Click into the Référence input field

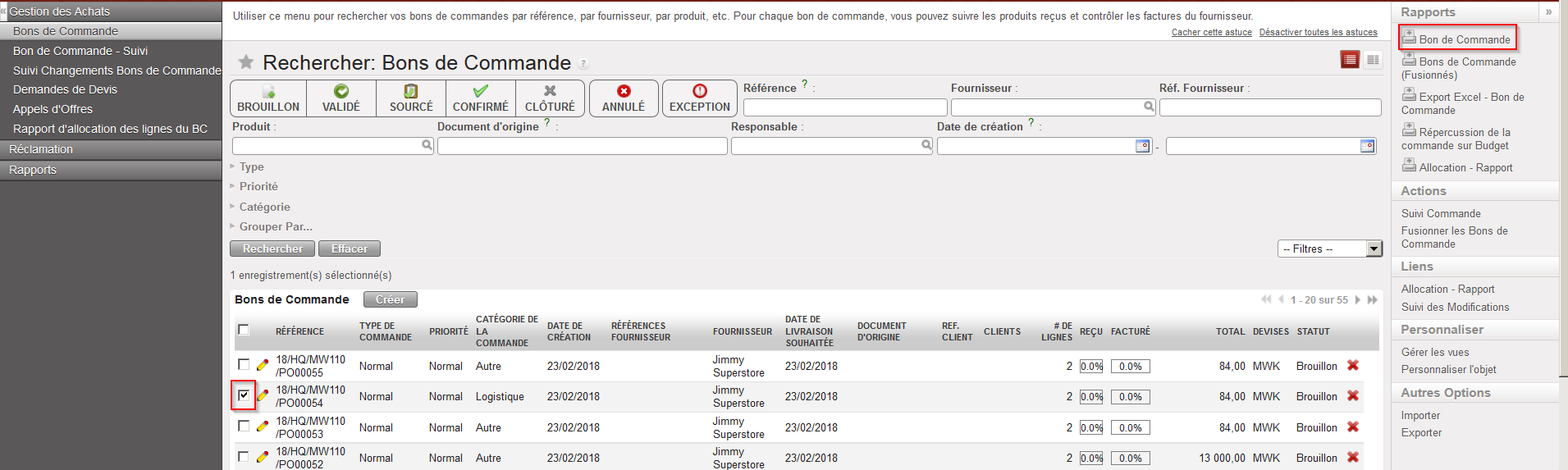[x=844, y=107]
